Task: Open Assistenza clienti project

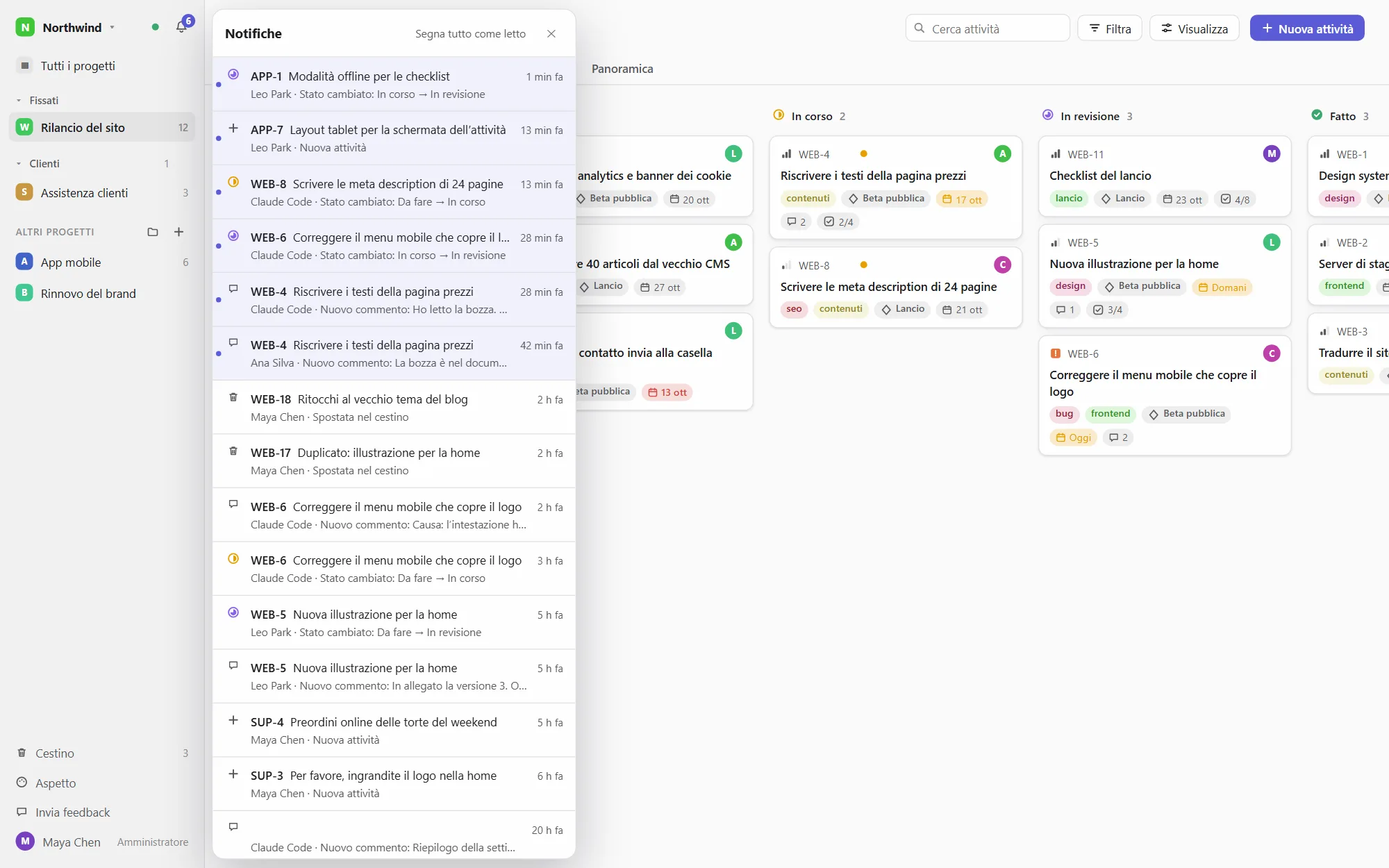Action: 102,192
